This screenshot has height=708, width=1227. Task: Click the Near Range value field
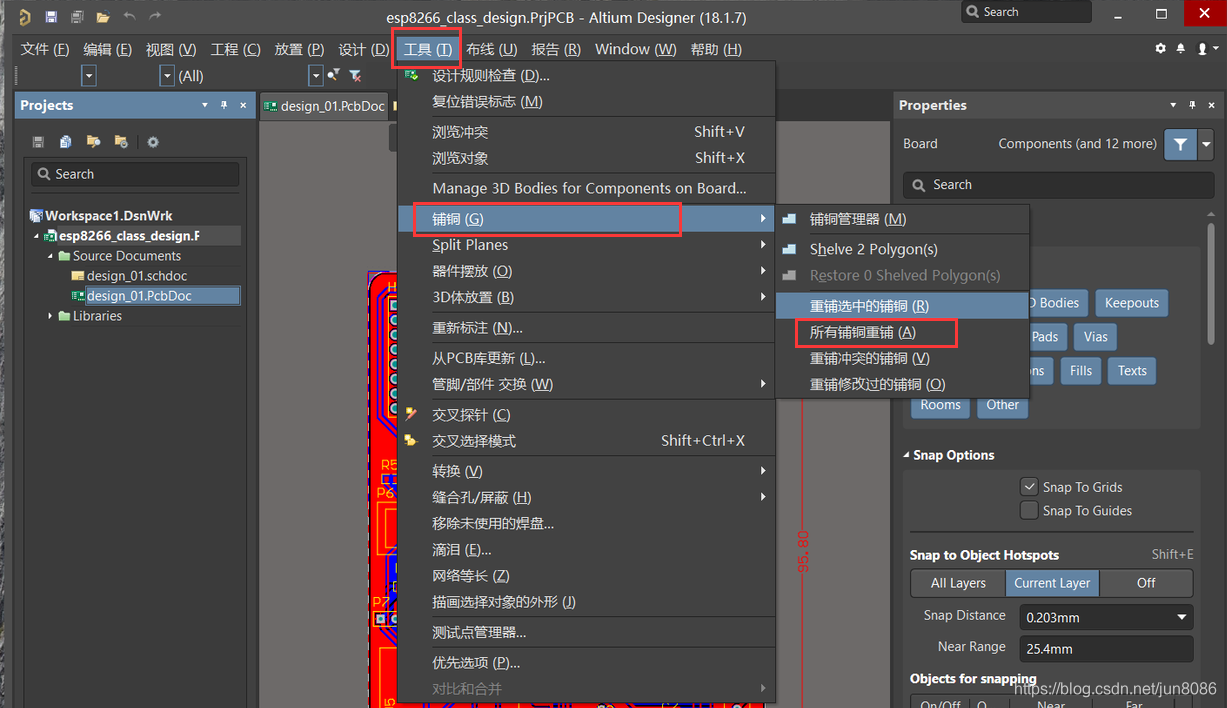click(x=1106, y=648)
